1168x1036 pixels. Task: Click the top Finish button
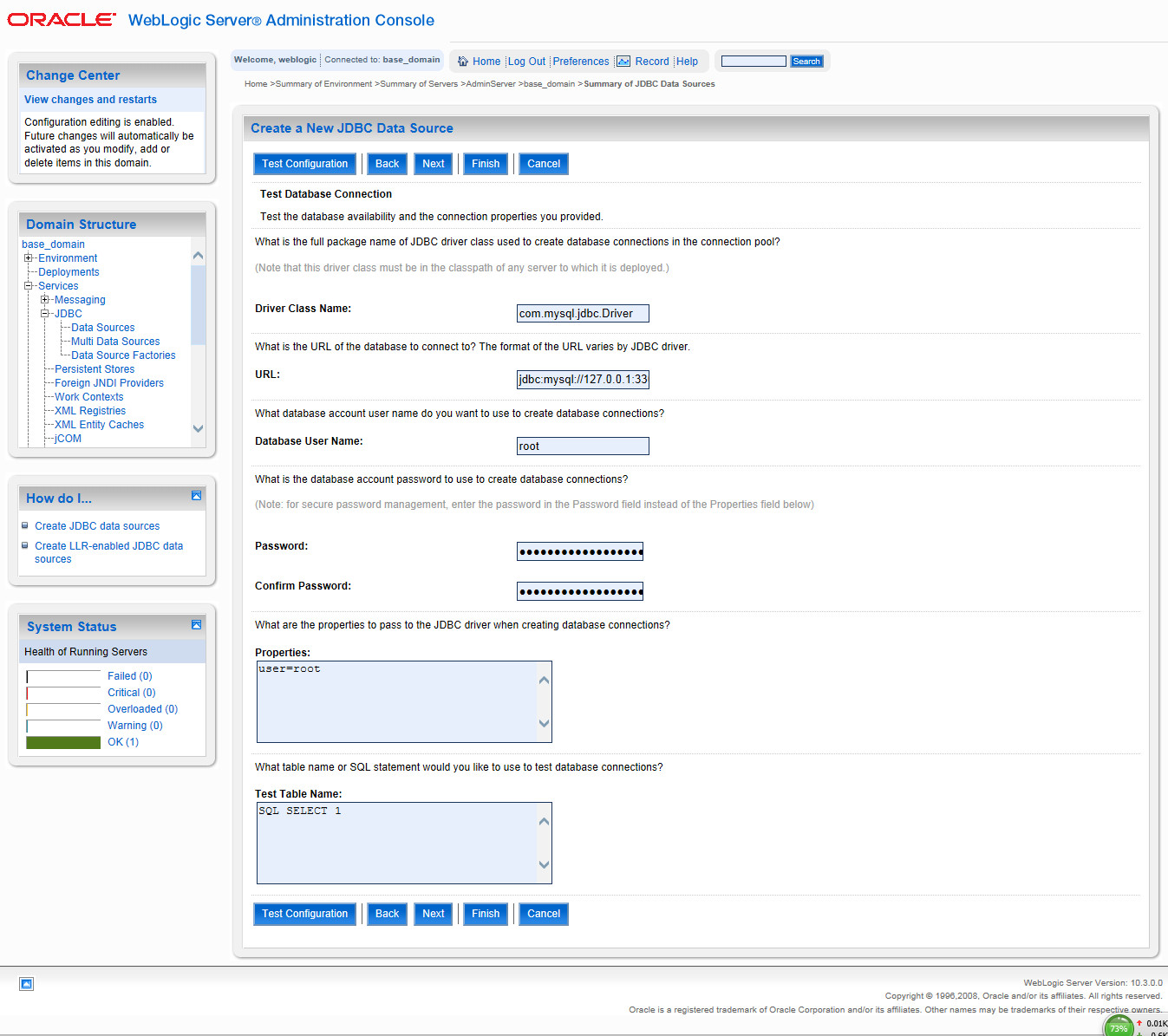click(x=486, y=164)
